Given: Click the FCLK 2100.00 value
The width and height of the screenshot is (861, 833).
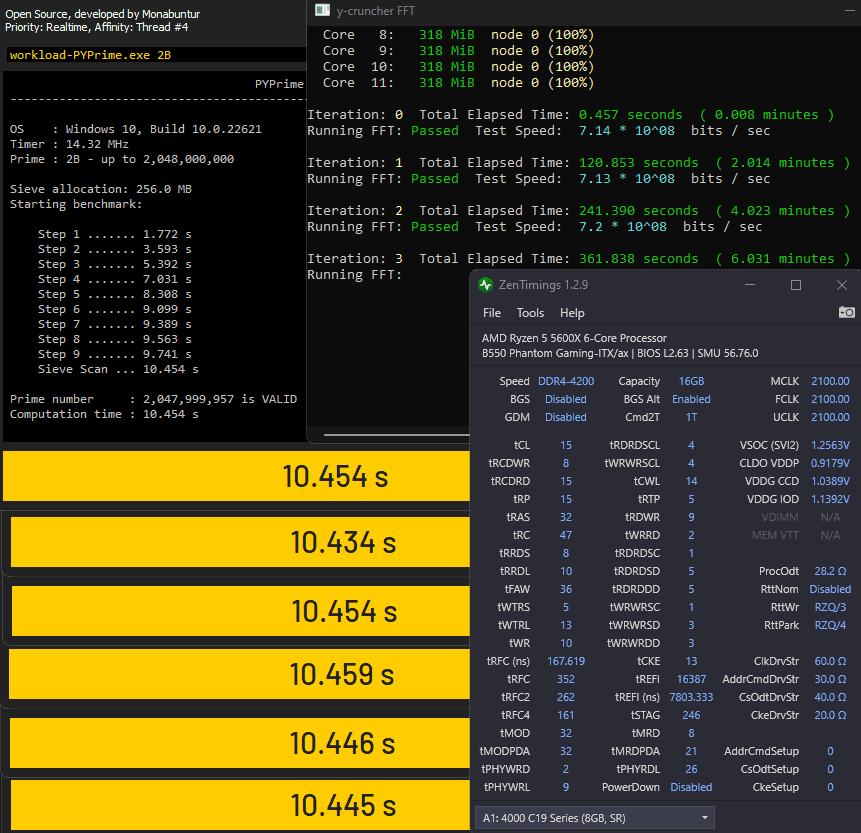Looking at the screenshot, I should click(830, 399).
